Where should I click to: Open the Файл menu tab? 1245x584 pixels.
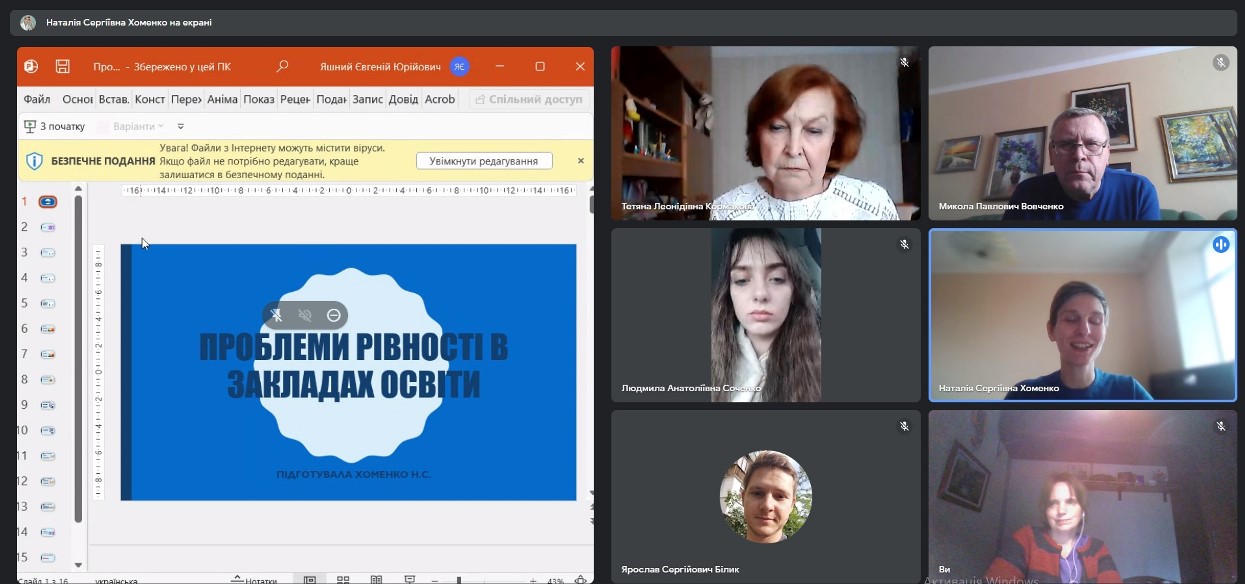point(37,100)
